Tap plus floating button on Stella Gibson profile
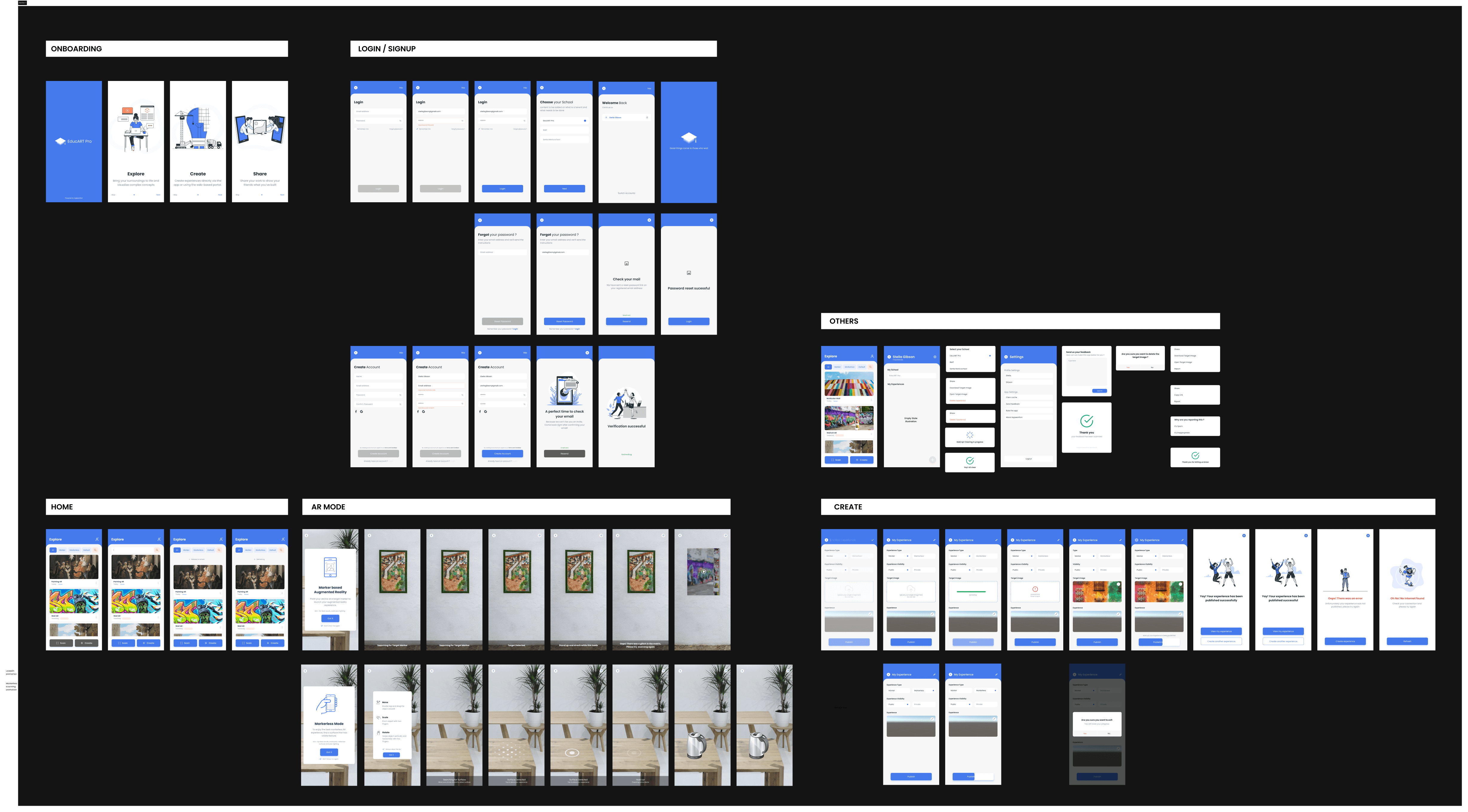The image size is (1468, 812). coord(932,459)
